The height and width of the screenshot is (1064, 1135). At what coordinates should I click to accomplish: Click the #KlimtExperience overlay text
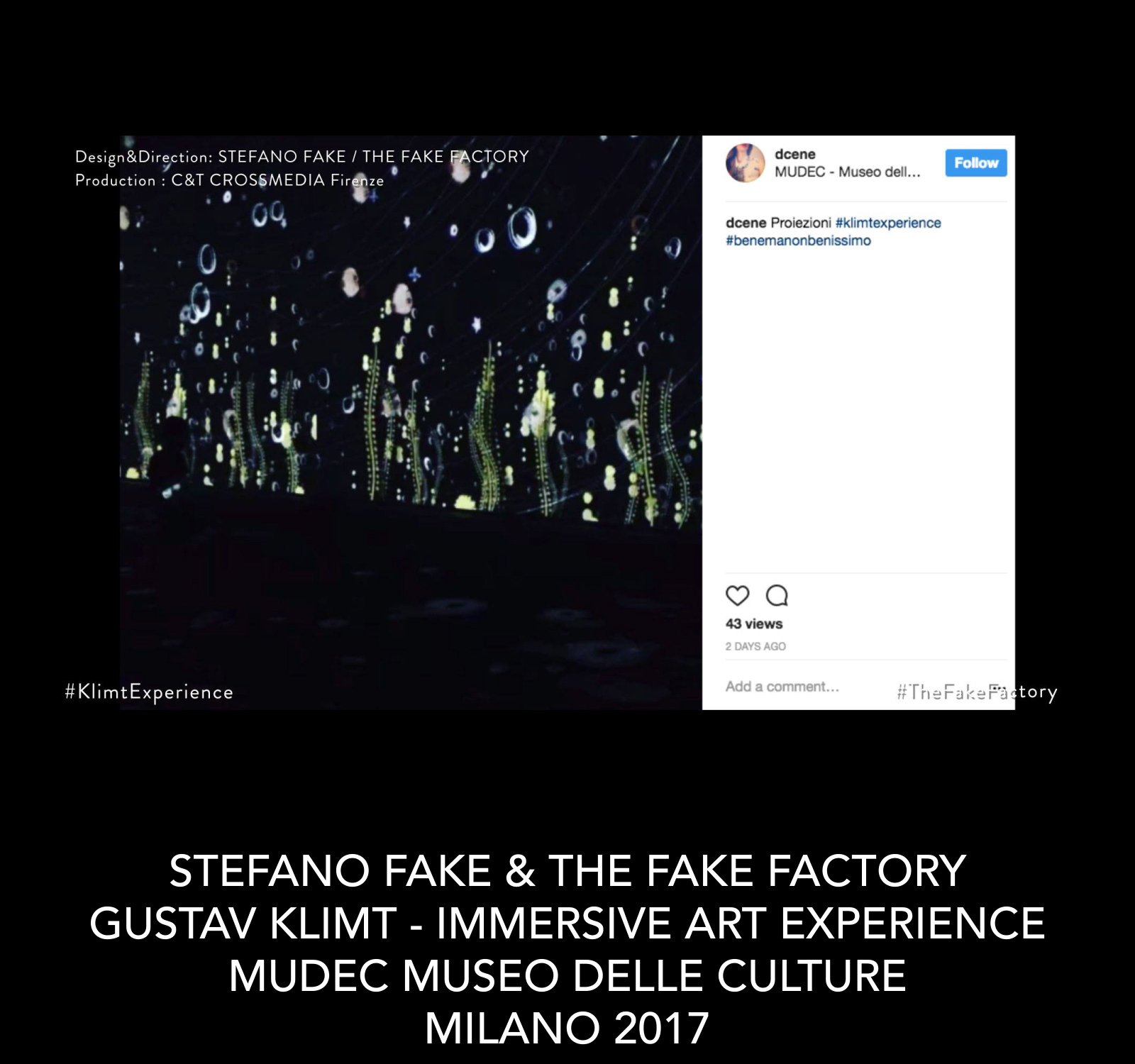click(149, 692)
